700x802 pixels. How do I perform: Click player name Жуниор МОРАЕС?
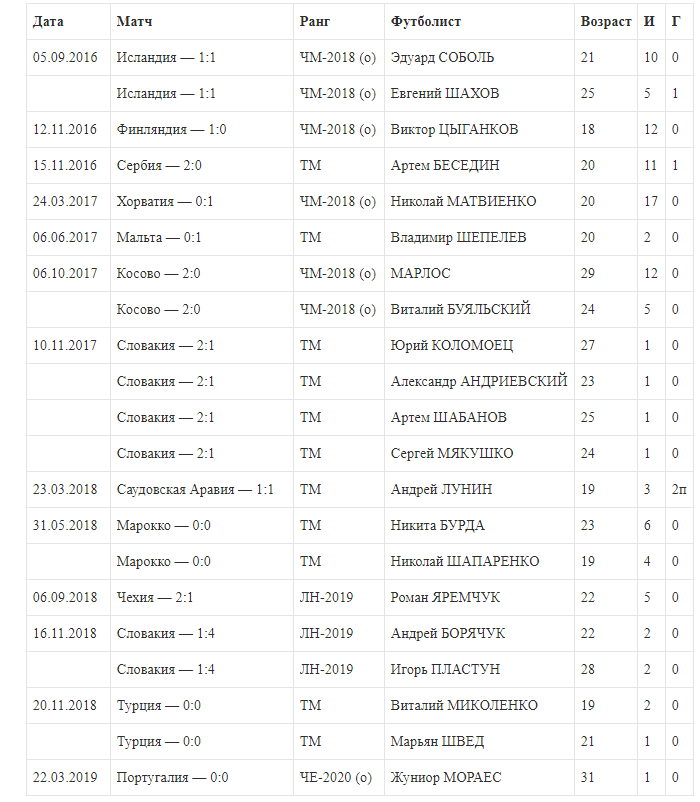click(x=446, y=777)
